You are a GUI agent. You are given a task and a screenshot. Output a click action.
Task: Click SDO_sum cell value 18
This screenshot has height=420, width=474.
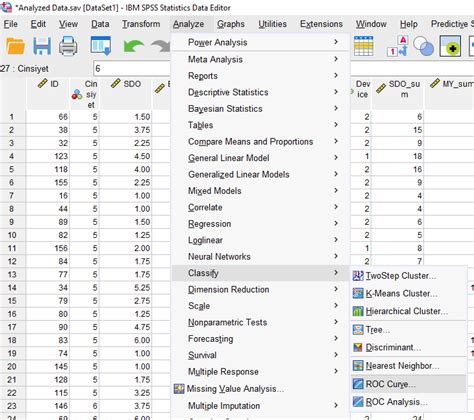coord(398,156)
